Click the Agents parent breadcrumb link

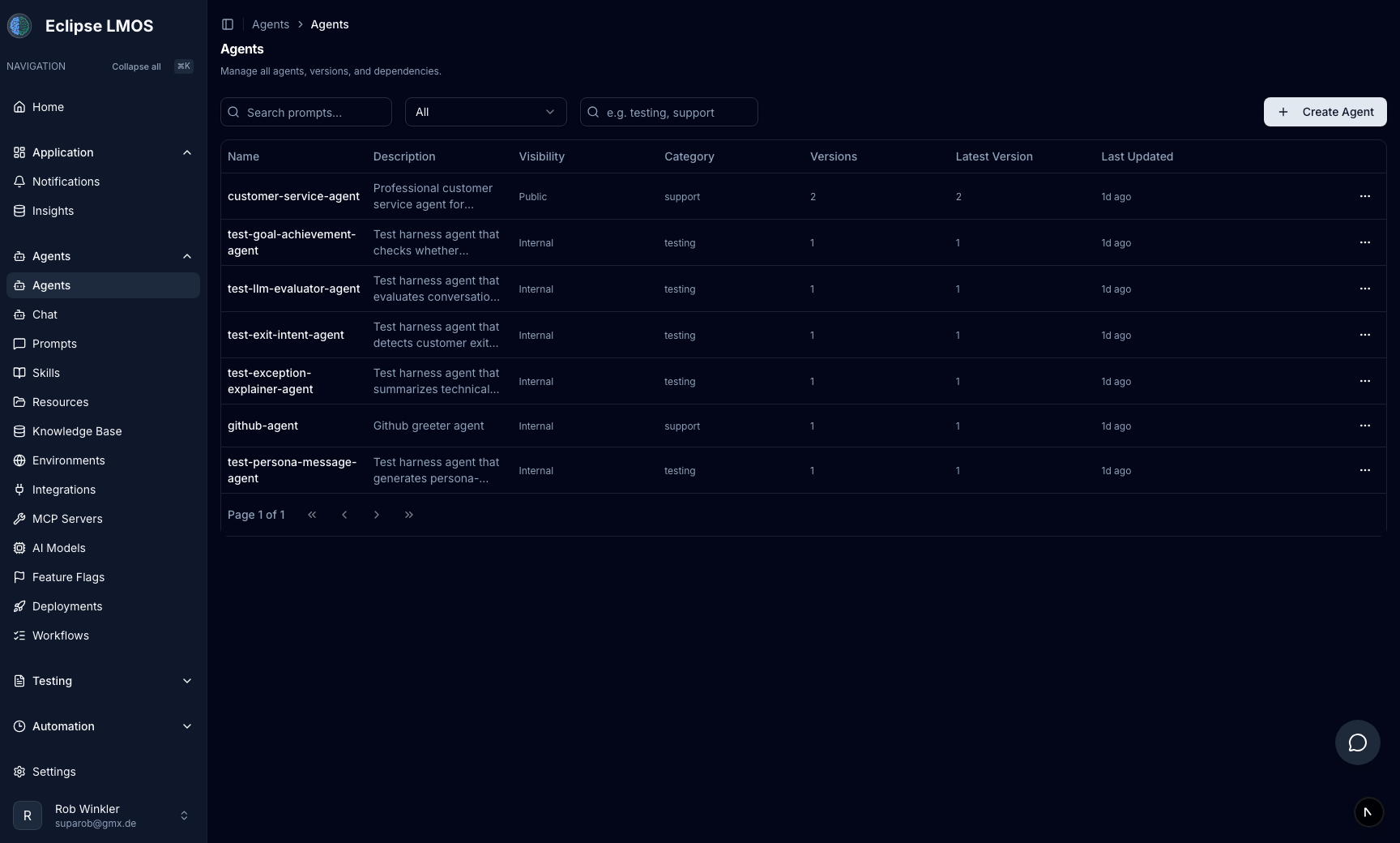(271, 24)
